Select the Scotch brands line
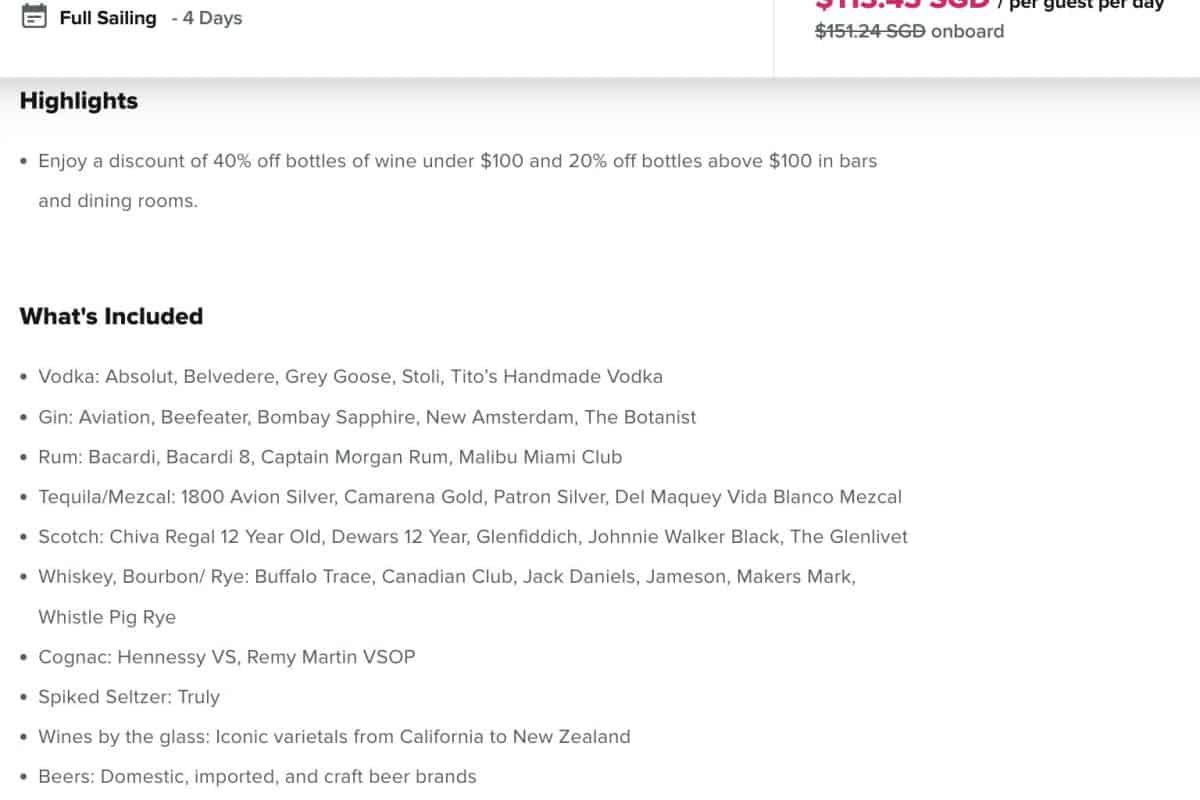This screenshot has height=800, width=1200. click(473, 537)
